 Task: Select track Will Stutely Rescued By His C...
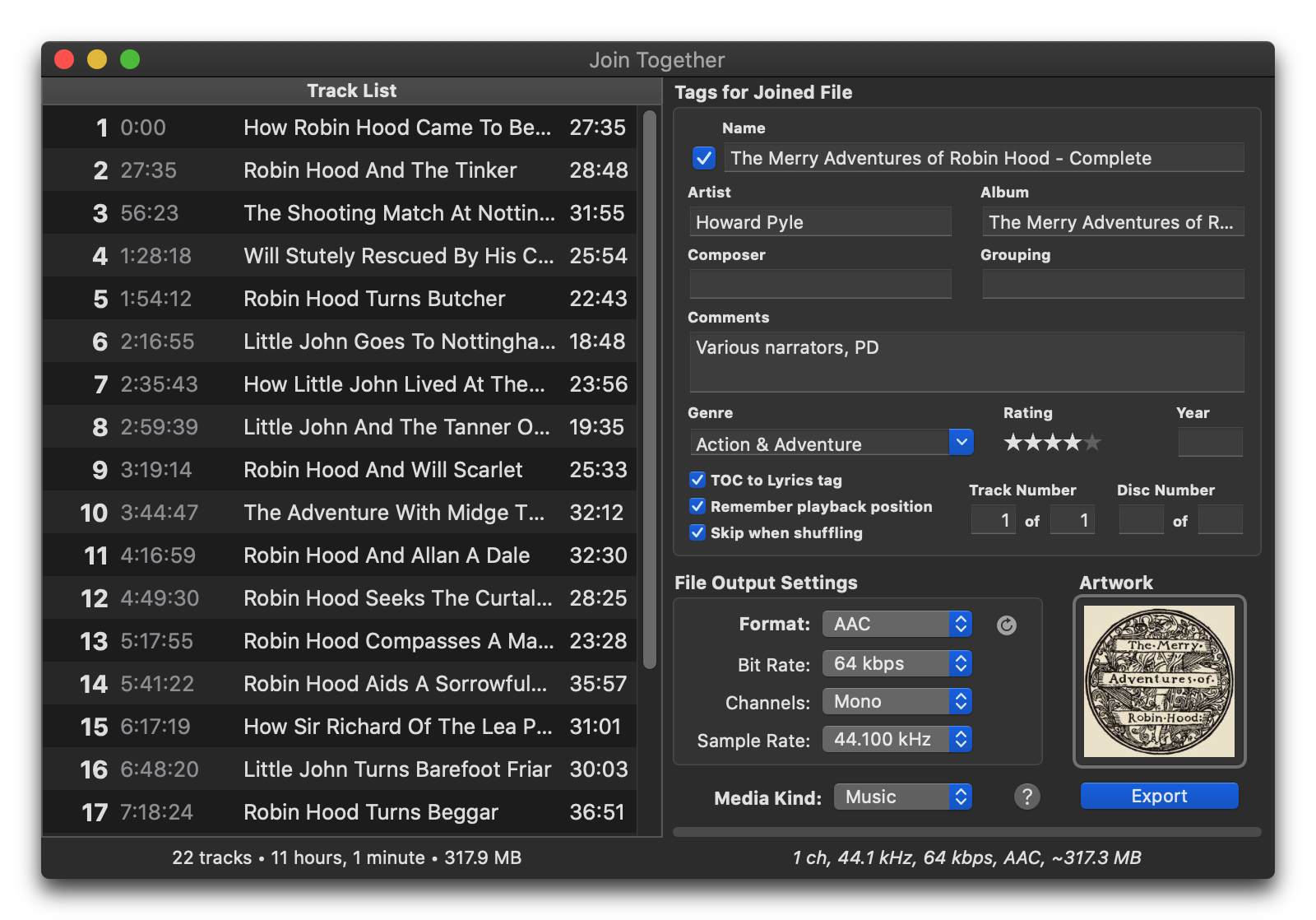(x=340, y=255)
